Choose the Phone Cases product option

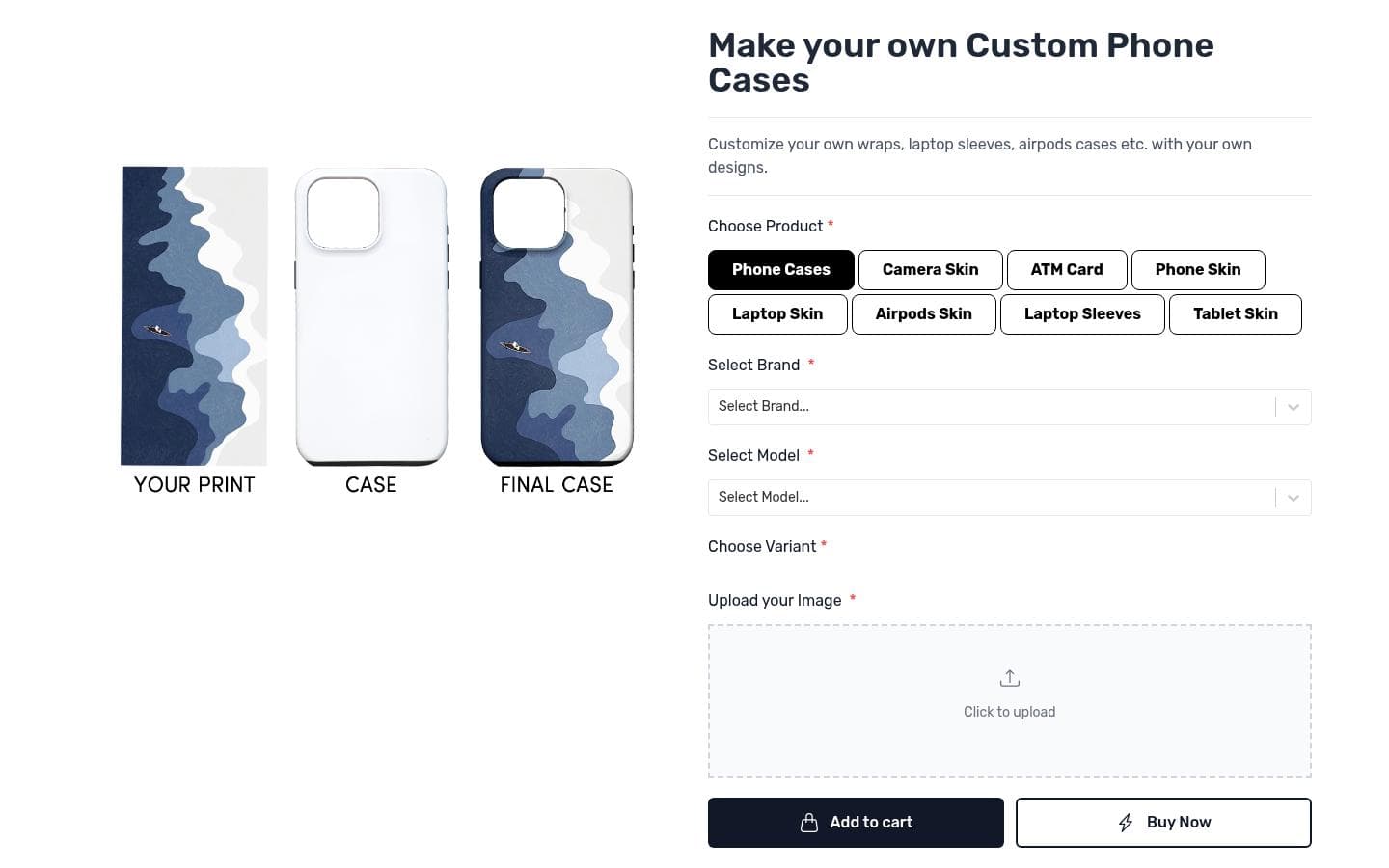click(x=780, y=270)
